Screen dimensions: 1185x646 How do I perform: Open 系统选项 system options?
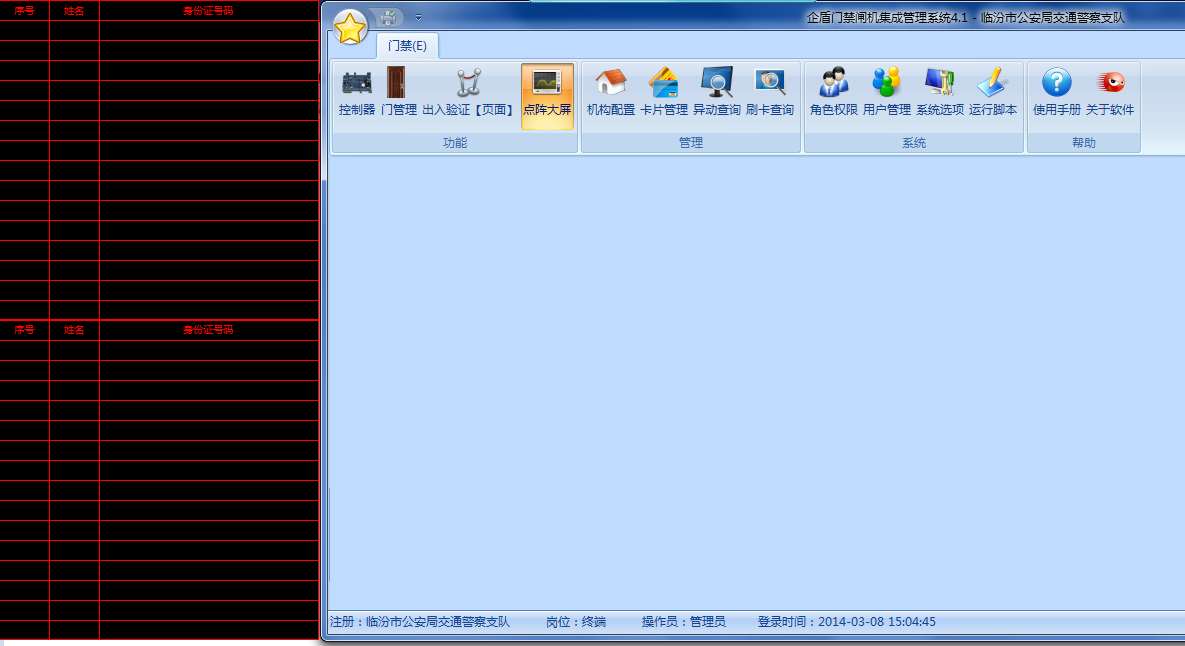939,93
